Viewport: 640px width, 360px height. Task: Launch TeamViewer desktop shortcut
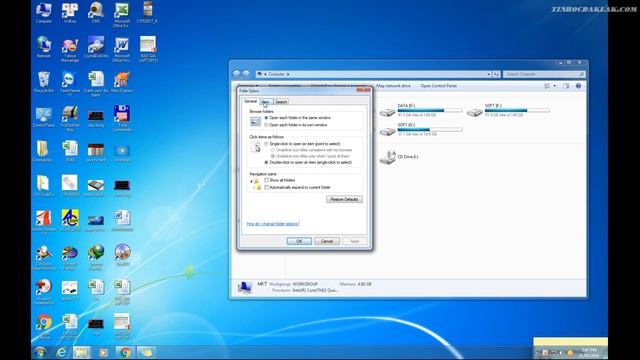(x=70, y=84)
